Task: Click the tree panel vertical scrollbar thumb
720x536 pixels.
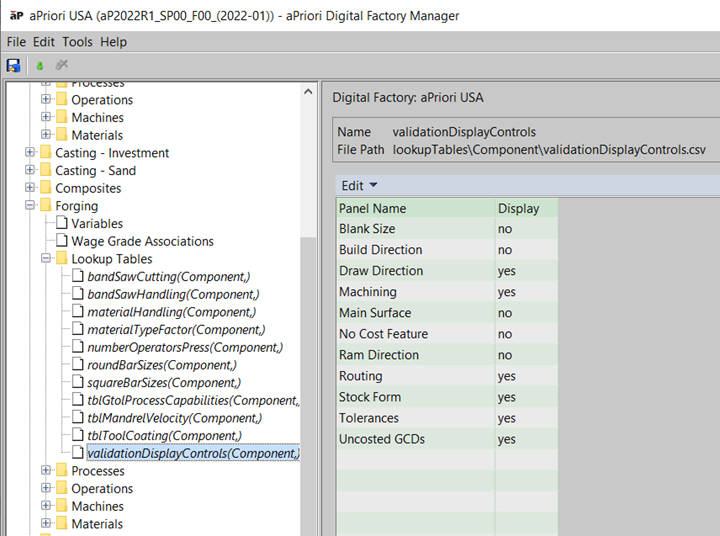Action: pyautogui.click(x=308, y=386)
